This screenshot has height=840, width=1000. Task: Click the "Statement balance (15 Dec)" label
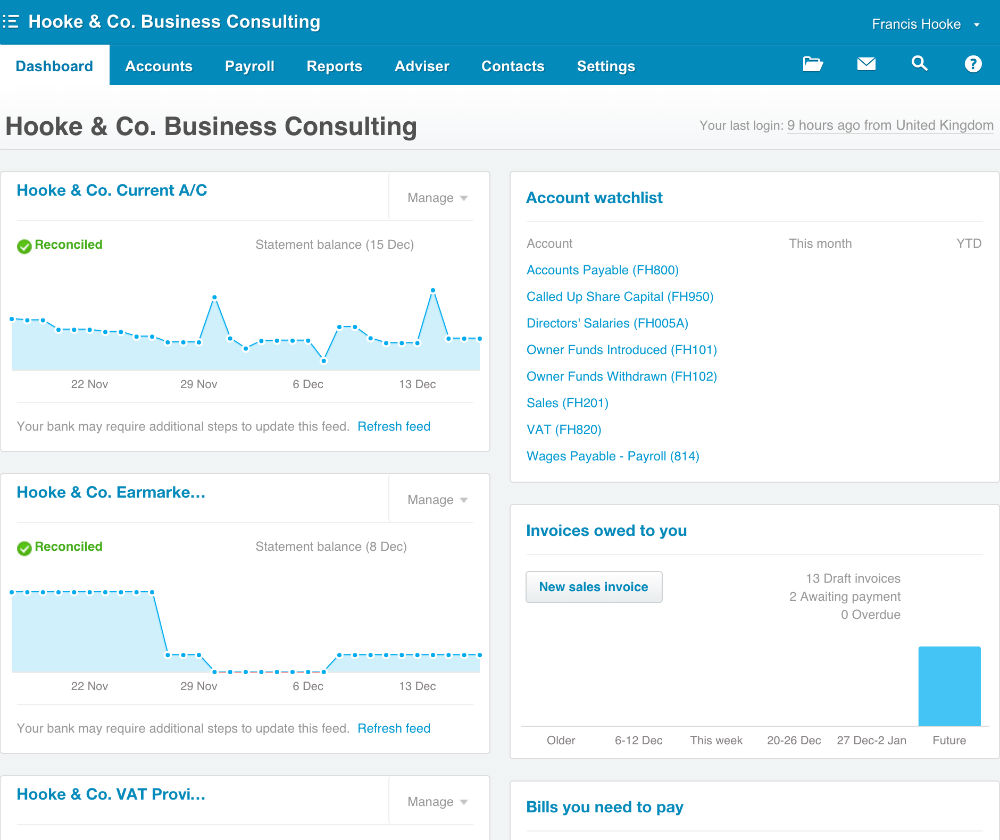pyautogui.click(x=335, y=245)
